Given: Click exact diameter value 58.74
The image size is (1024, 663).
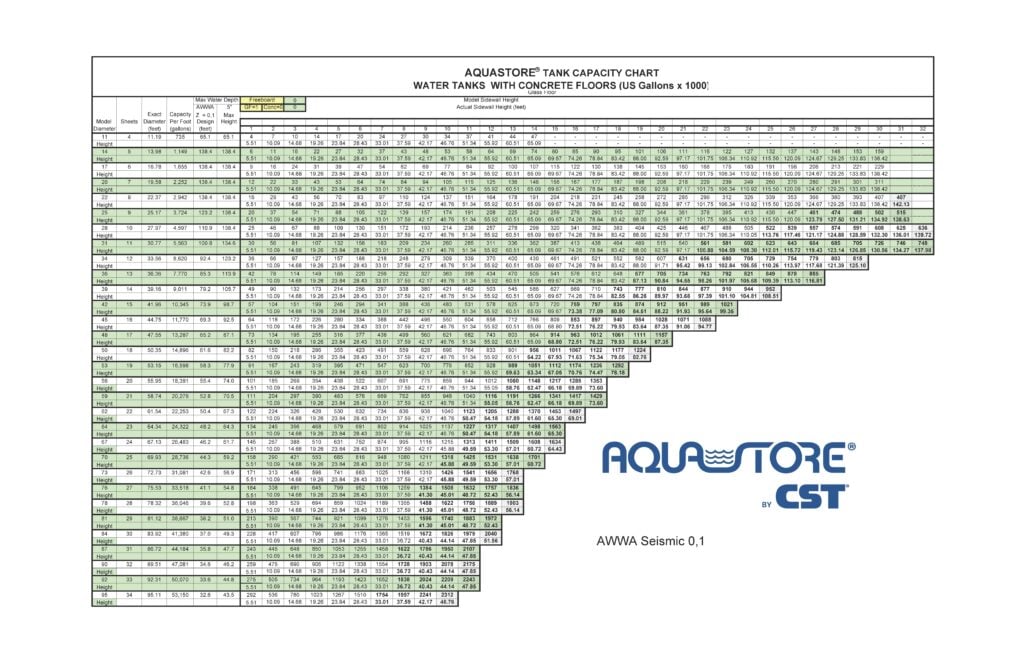Looking at the screenshot, I should [154, 396].
